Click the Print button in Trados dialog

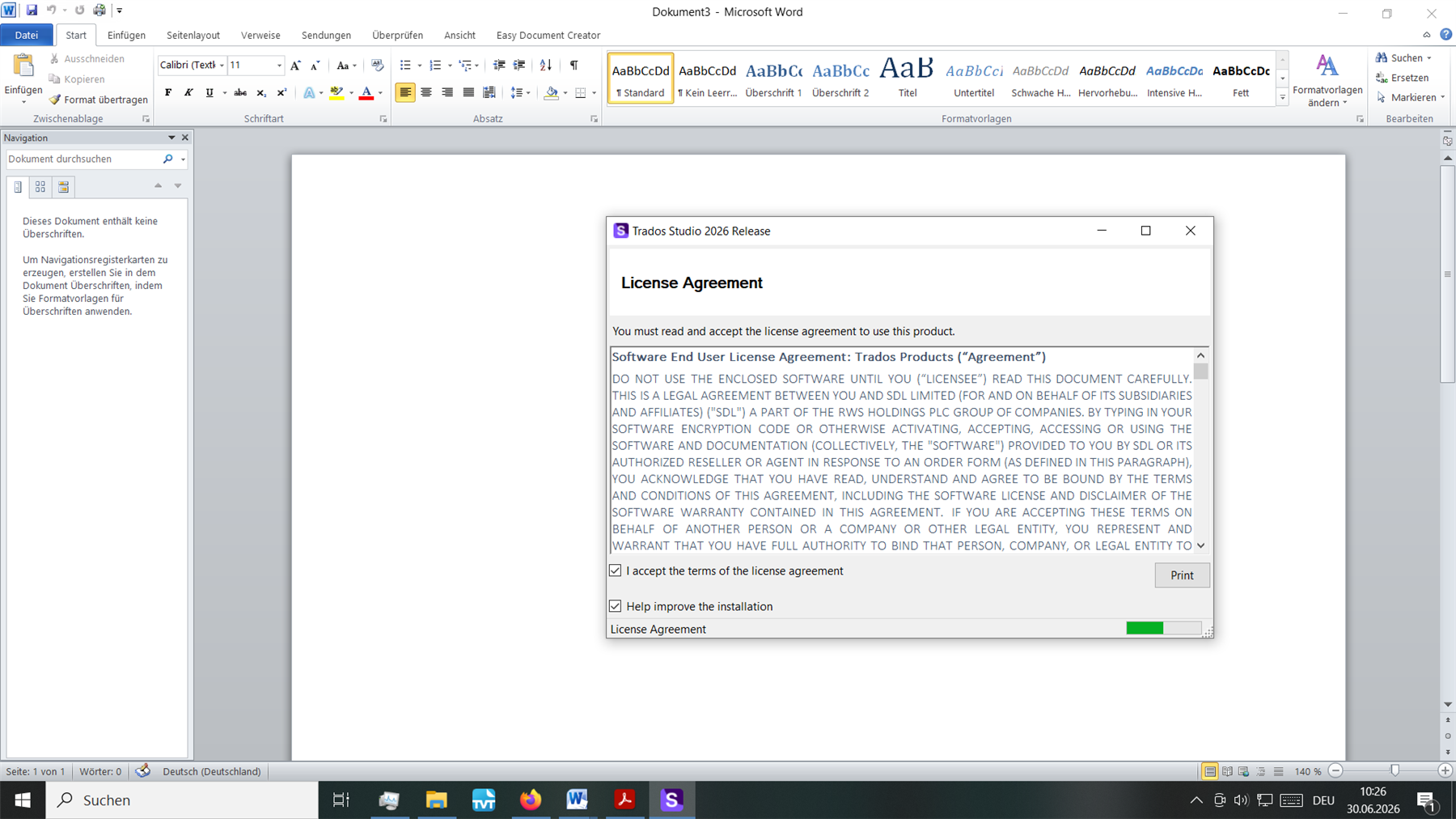click(1182, 575)
